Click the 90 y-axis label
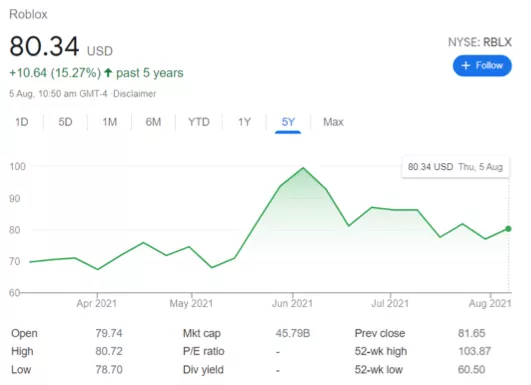The width and height of the screenshot is (531, 385). pyautogui.click(x=15, y=198)
